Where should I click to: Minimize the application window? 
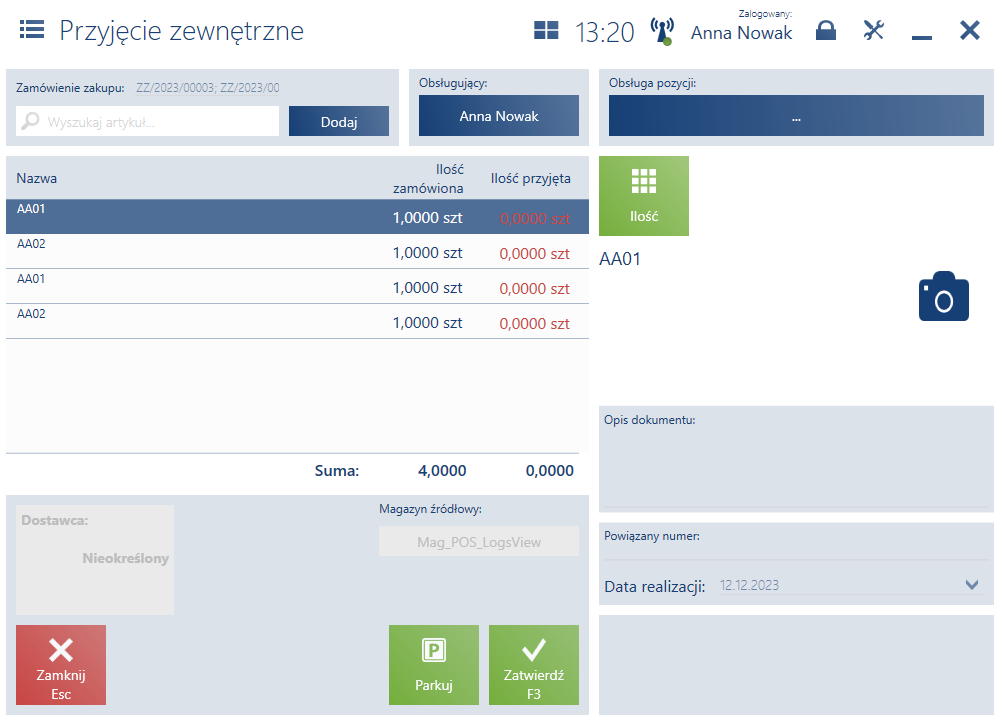pos(921,38)
